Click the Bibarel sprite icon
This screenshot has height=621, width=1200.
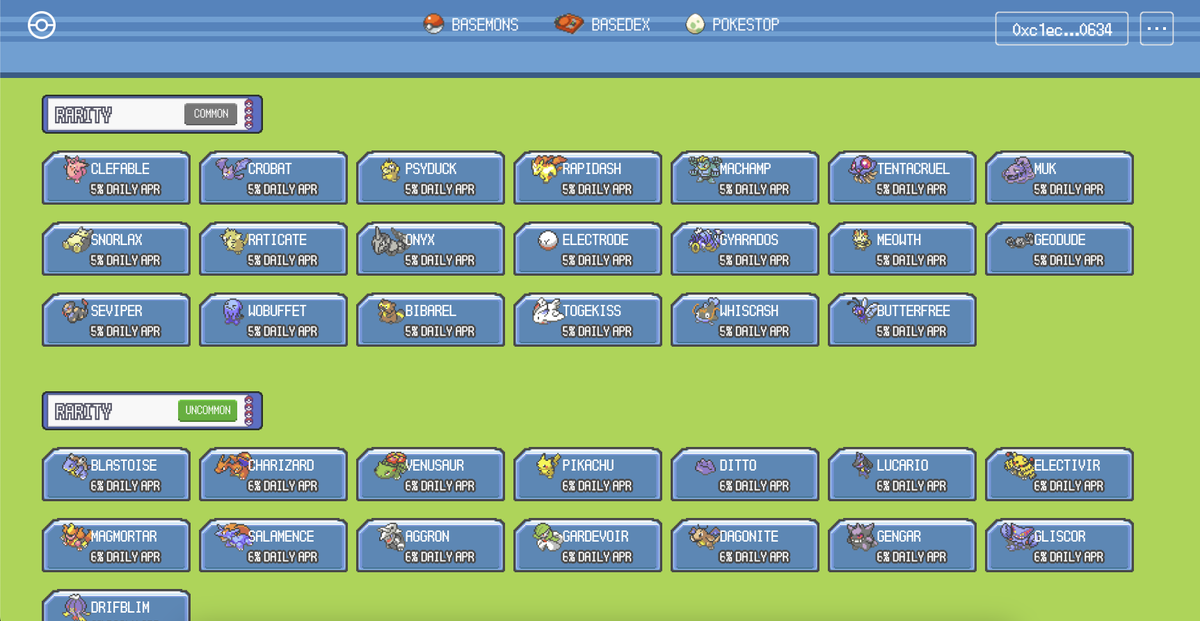click(x=390, y=312)
